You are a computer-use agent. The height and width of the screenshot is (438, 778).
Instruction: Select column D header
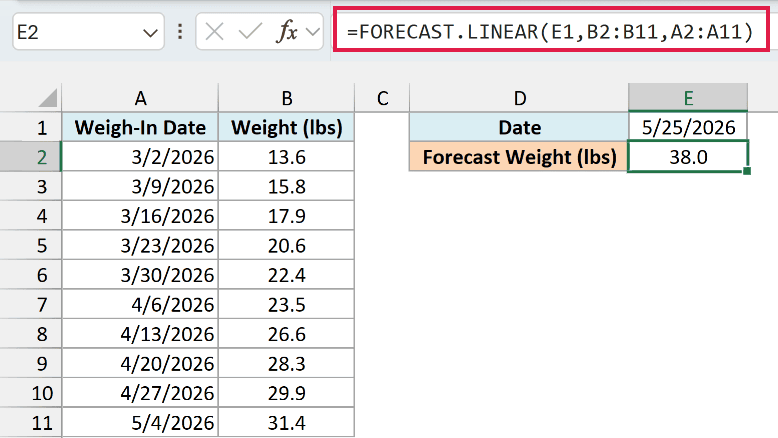(519, 98)
